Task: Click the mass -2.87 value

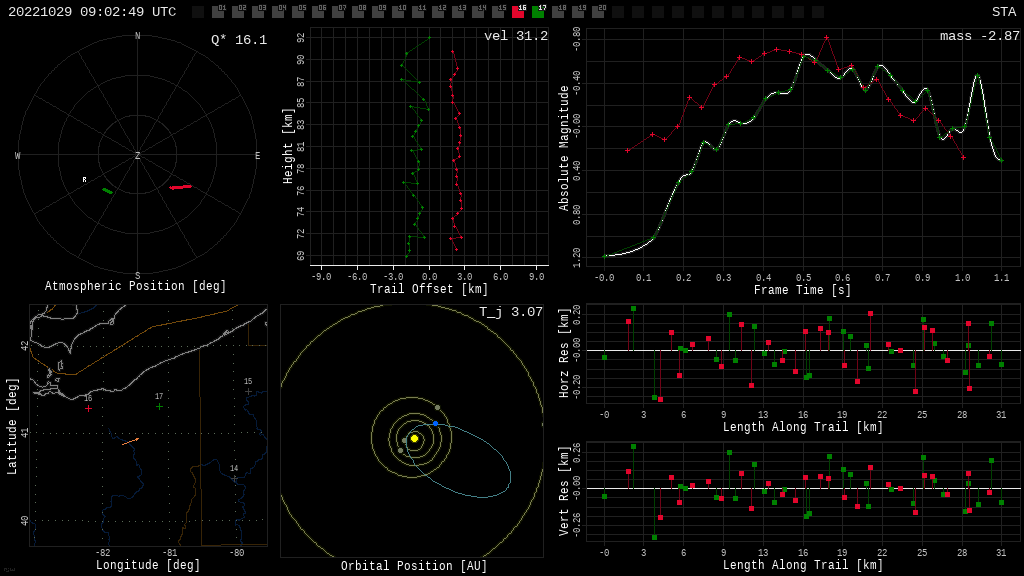Action: click(980, 36)
